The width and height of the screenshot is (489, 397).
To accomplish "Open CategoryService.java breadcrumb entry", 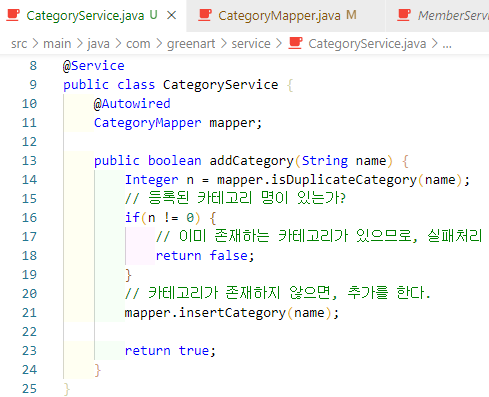I will (367, 44).
